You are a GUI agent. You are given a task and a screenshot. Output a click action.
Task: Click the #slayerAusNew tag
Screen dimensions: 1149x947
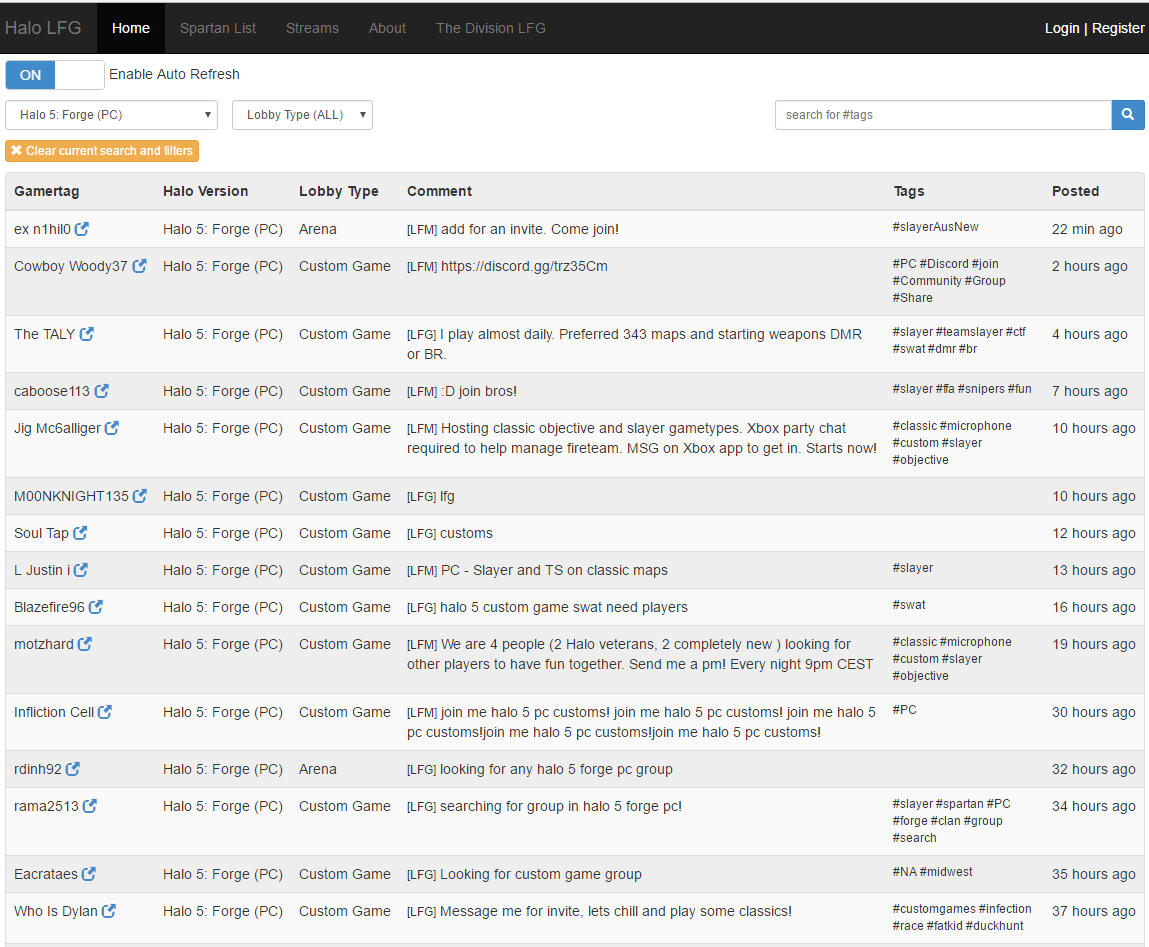936,227
